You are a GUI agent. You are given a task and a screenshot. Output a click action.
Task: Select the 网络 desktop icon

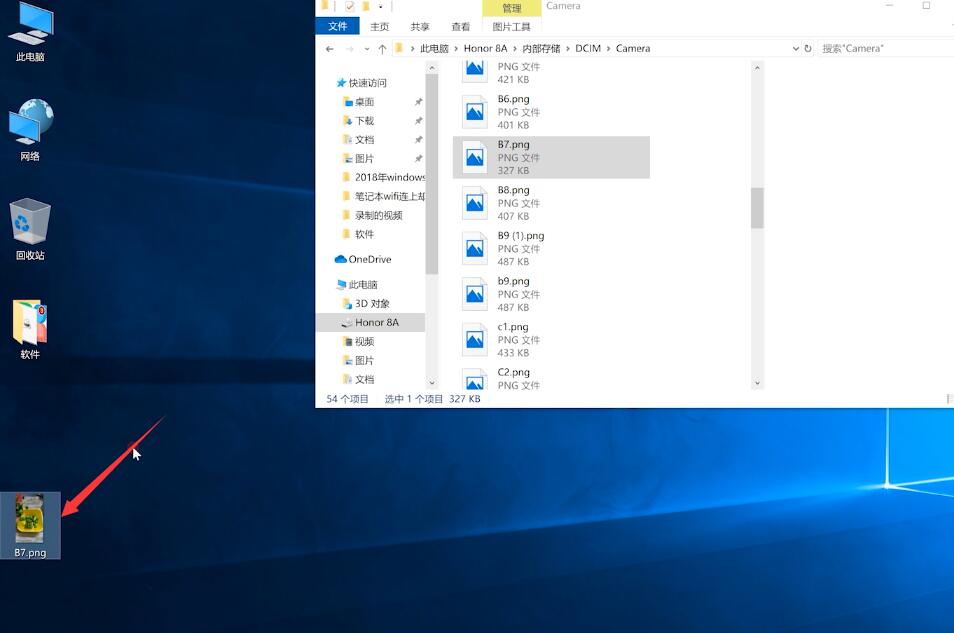point(30,130)
